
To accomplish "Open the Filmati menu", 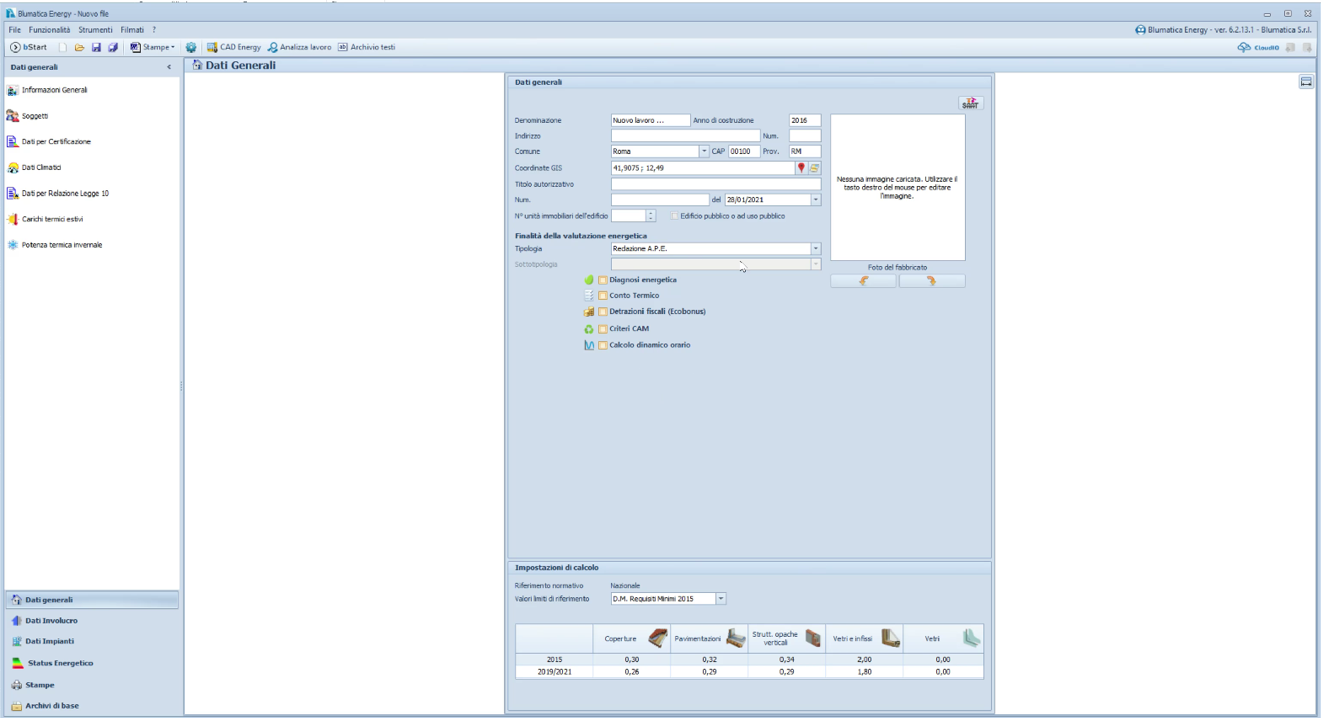I will (133, 30).
